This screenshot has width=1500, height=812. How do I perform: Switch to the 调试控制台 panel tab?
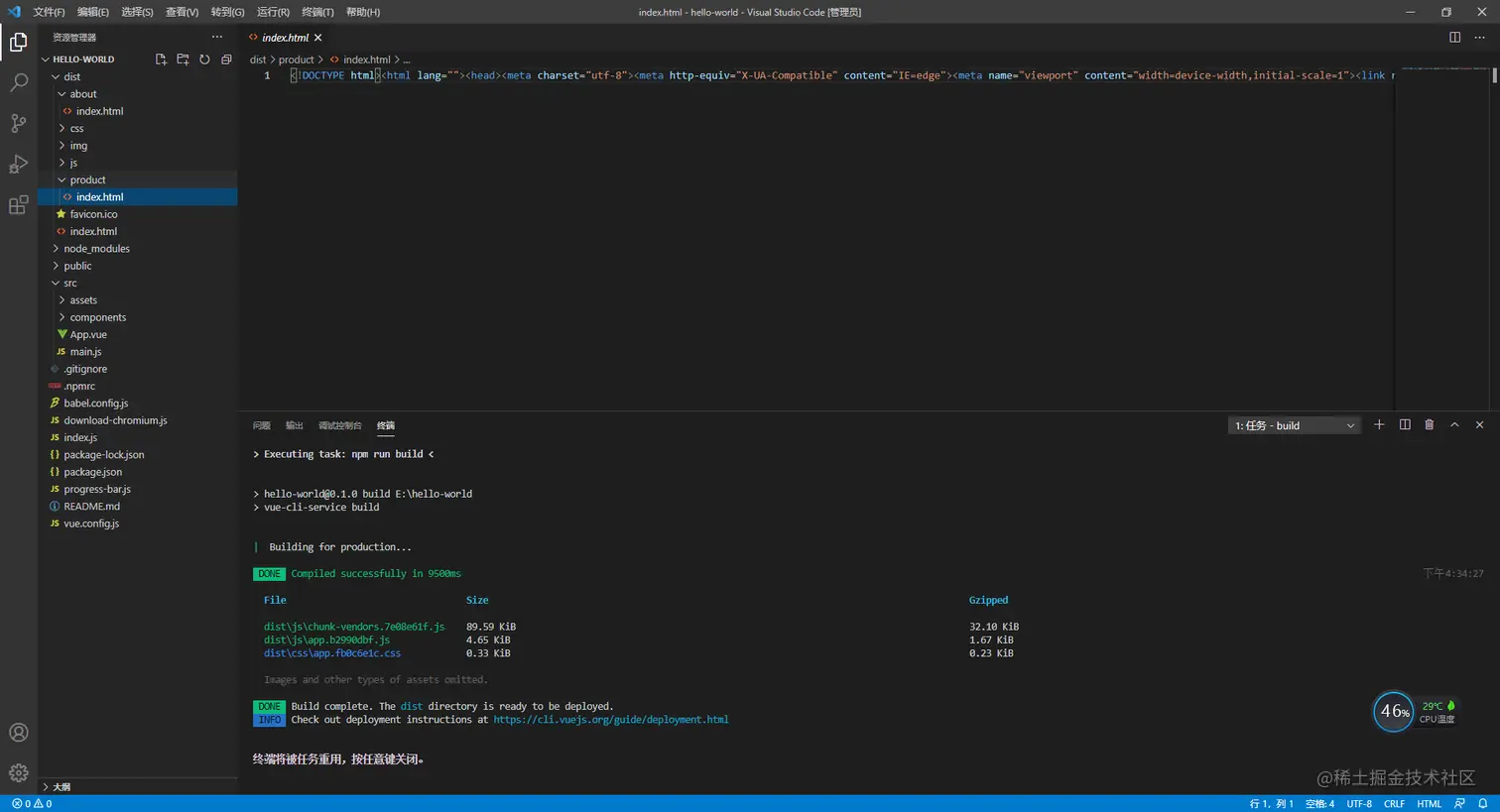coord(340,425)
